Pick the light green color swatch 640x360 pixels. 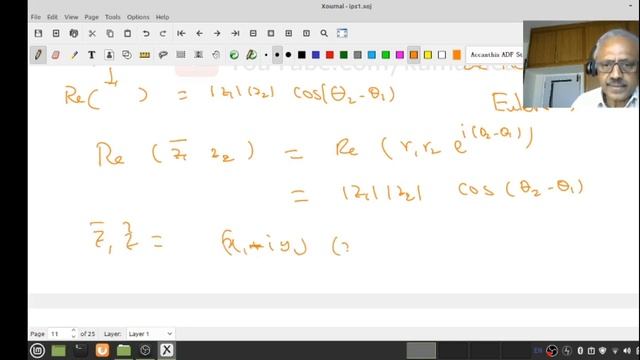point(386,55)
